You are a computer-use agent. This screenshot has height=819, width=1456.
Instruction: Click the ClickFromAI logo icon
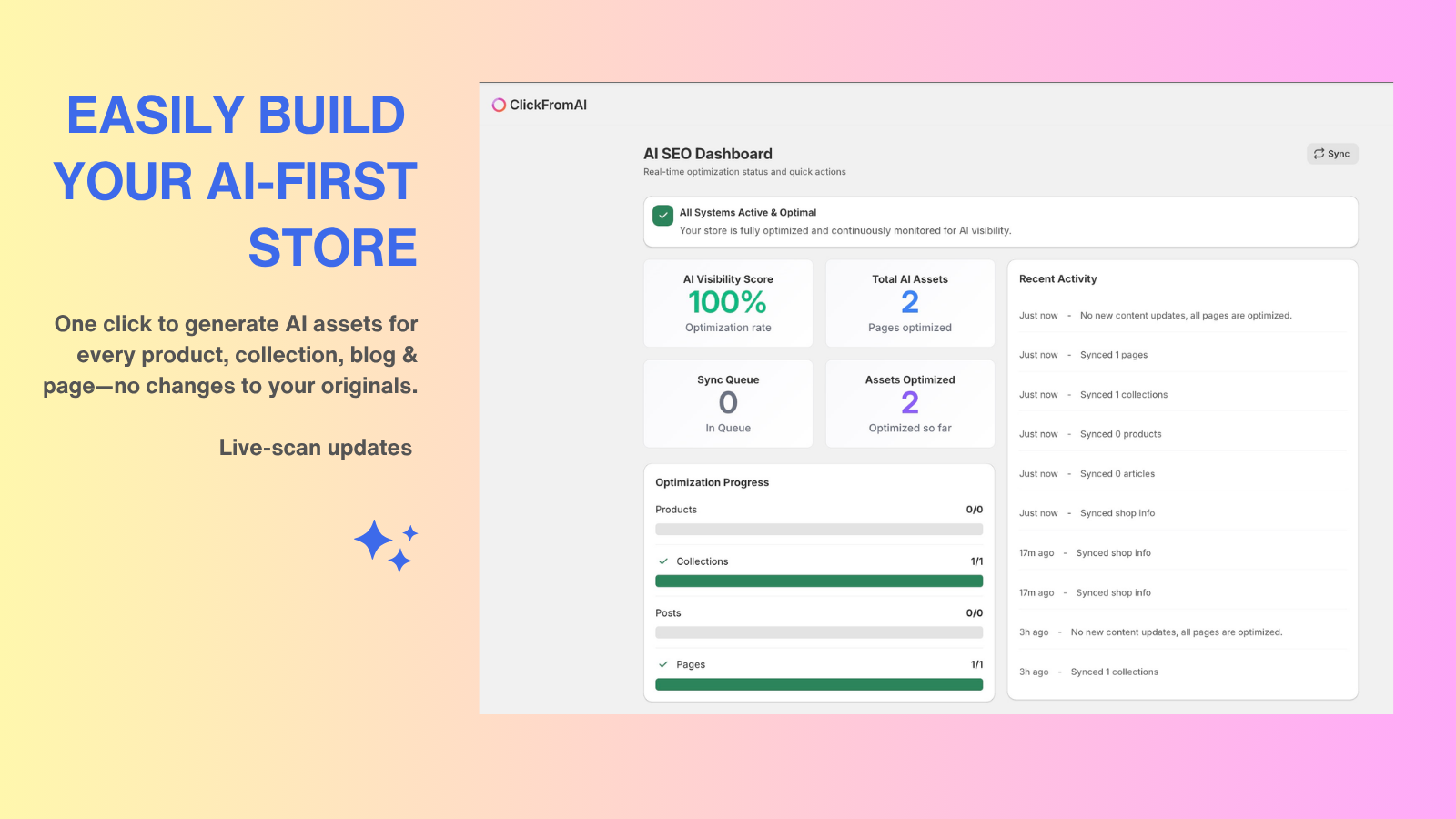(499, 105)
